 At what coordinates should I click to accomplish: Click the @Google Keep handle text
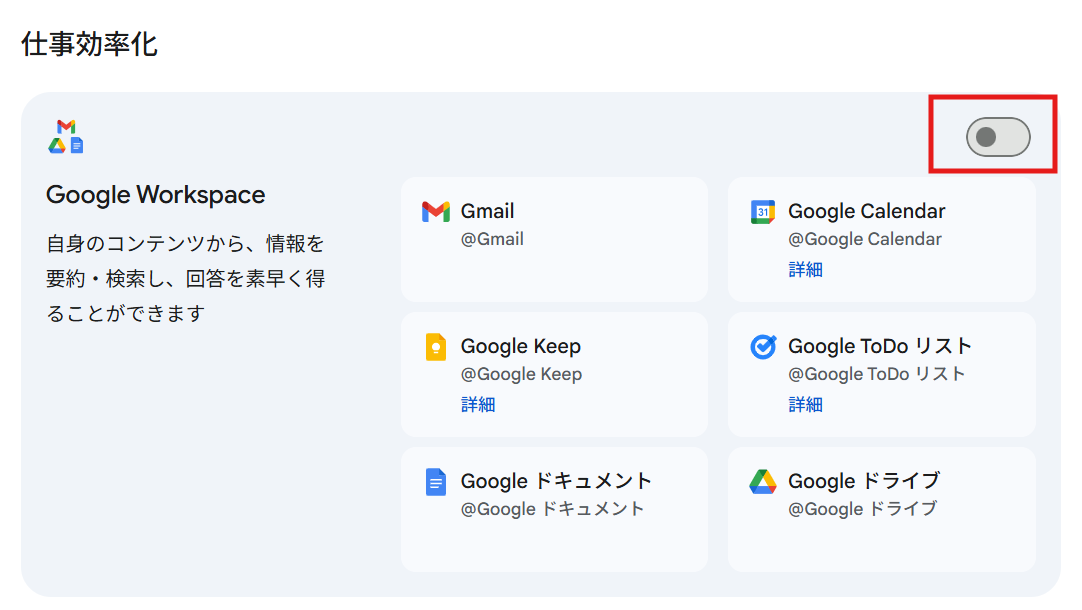point(522,374)
